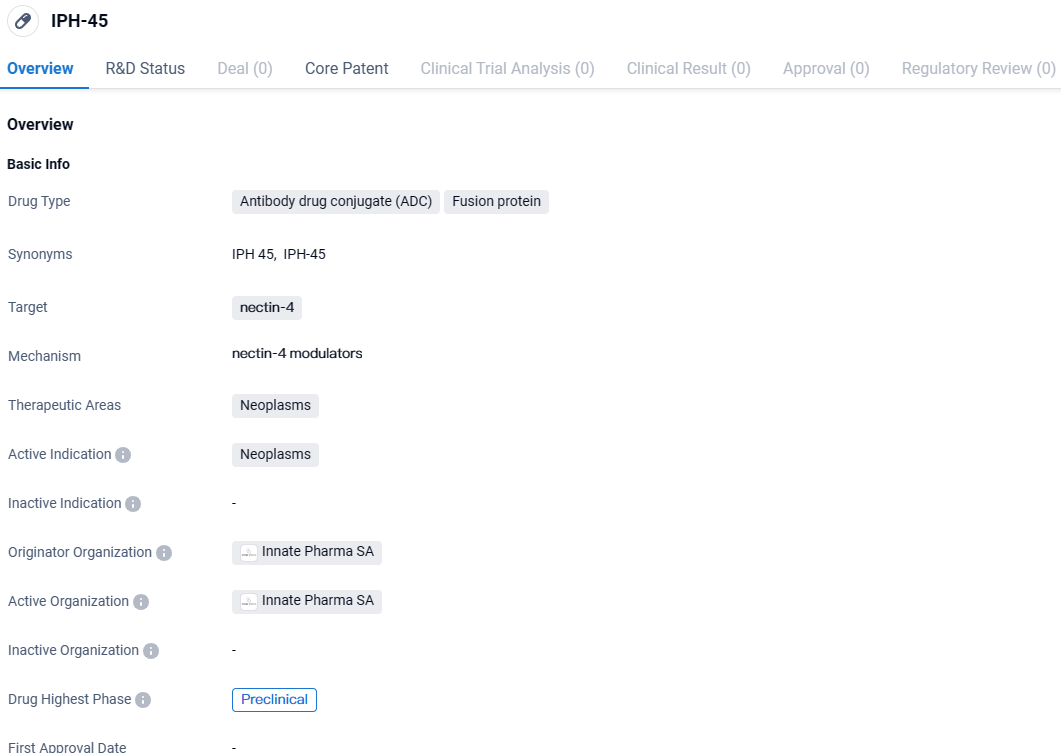Select the Overview tab
Screen dimensions: 1061x753
pyautogui.click(x=40, y=68)
